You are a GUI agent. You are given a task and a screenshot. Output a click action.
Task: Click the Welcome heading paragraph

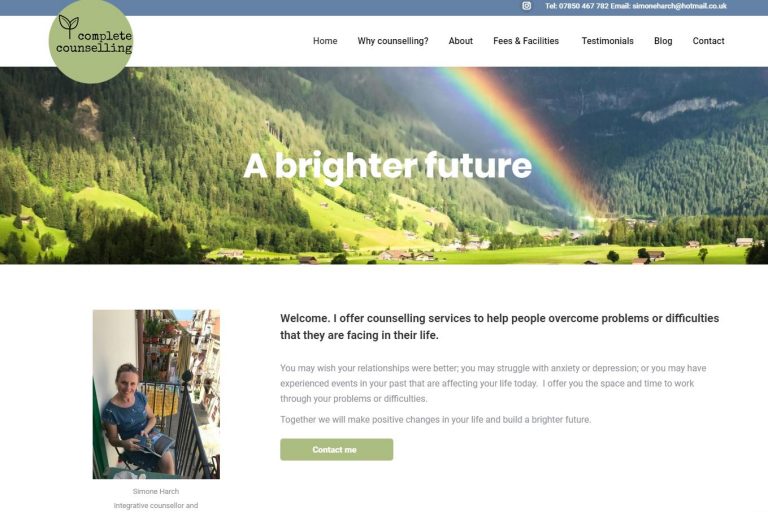(x=500, y=327)
